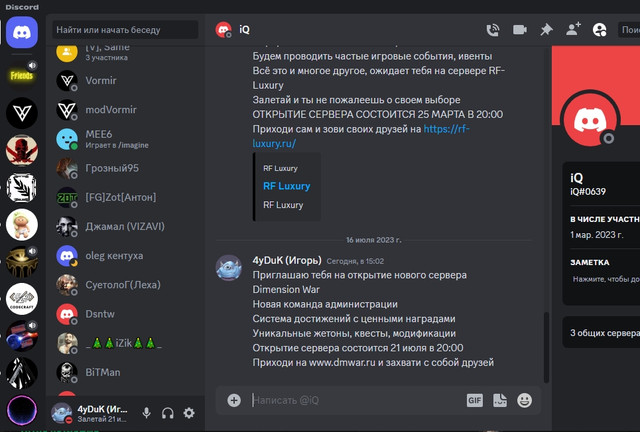640x432 pixels.
Task: Open the server with white leaf pattern icon
Action: (x=22, y=187)
